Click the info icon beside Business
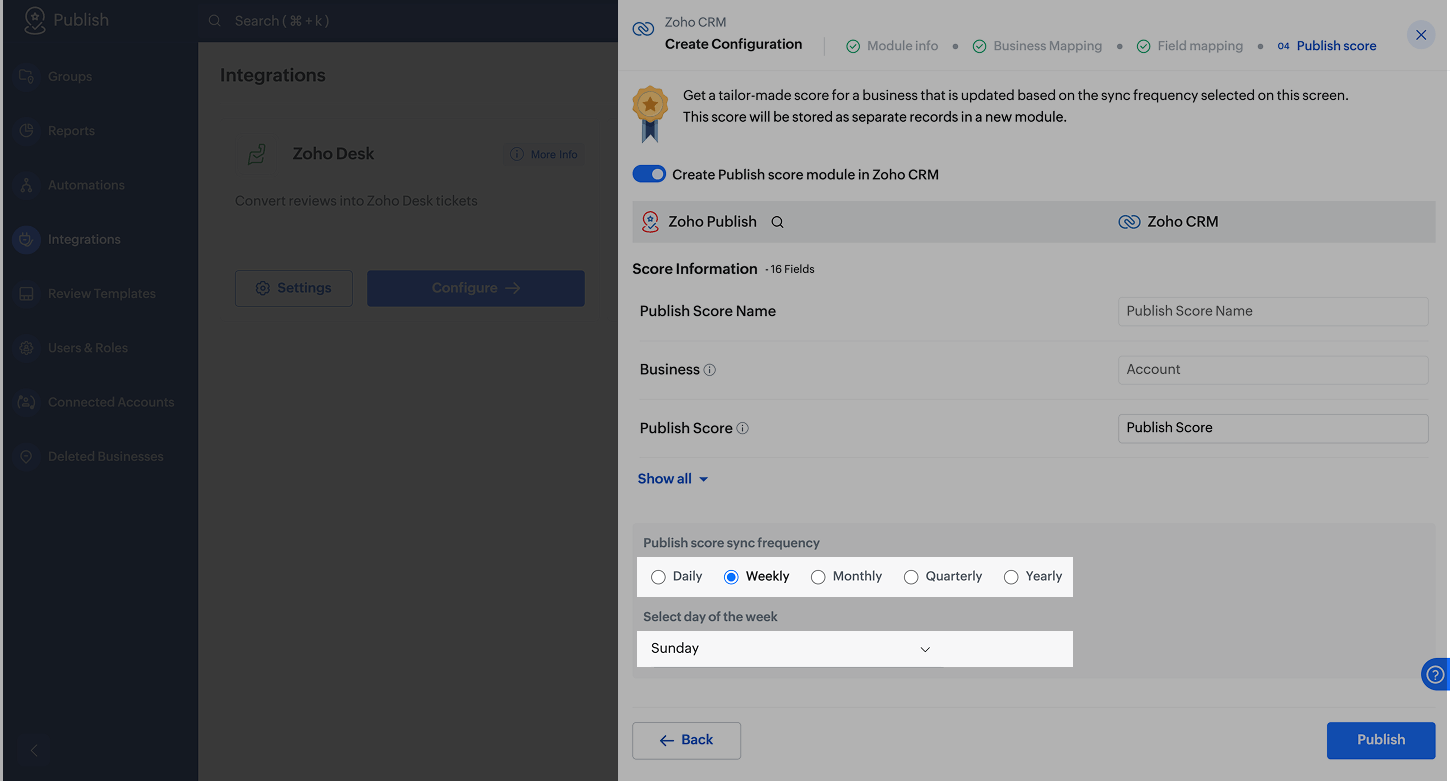 (x=710, y=370)
